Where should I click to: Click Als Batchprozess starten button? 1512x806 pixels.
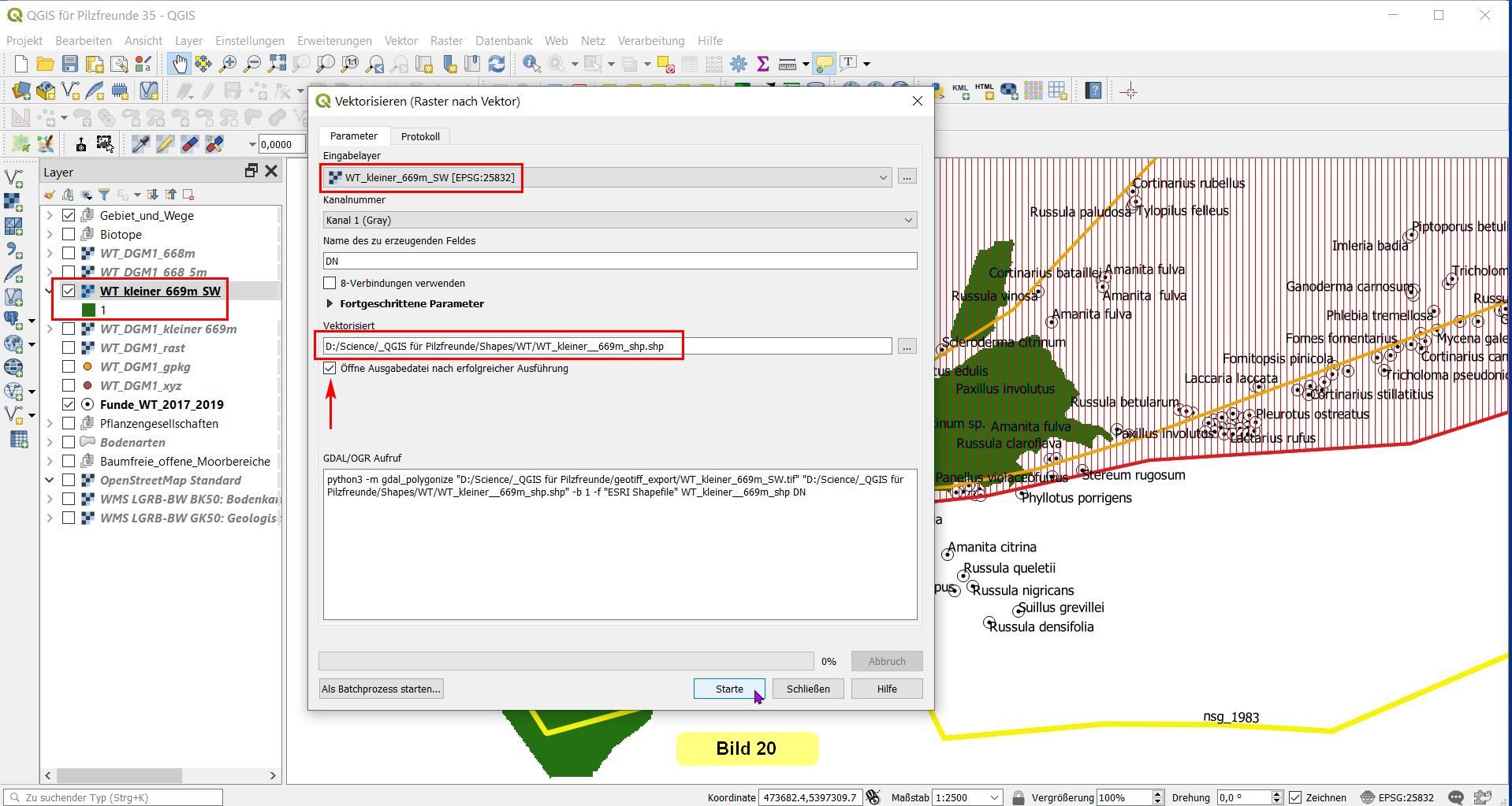(x=381, y=689)
